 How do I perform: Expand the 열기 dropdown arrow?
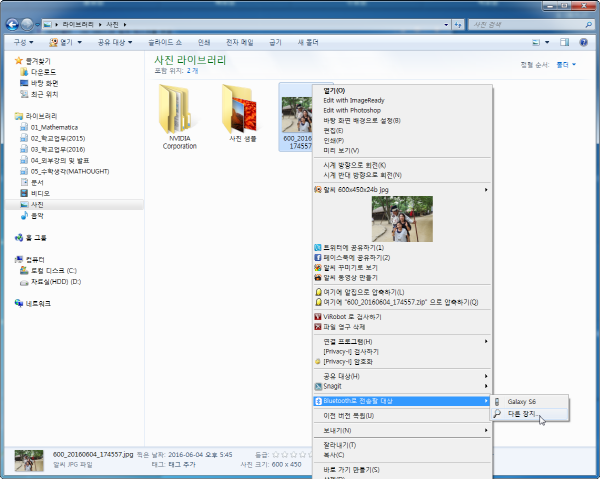pyautogui.click(x=80, y=42)
